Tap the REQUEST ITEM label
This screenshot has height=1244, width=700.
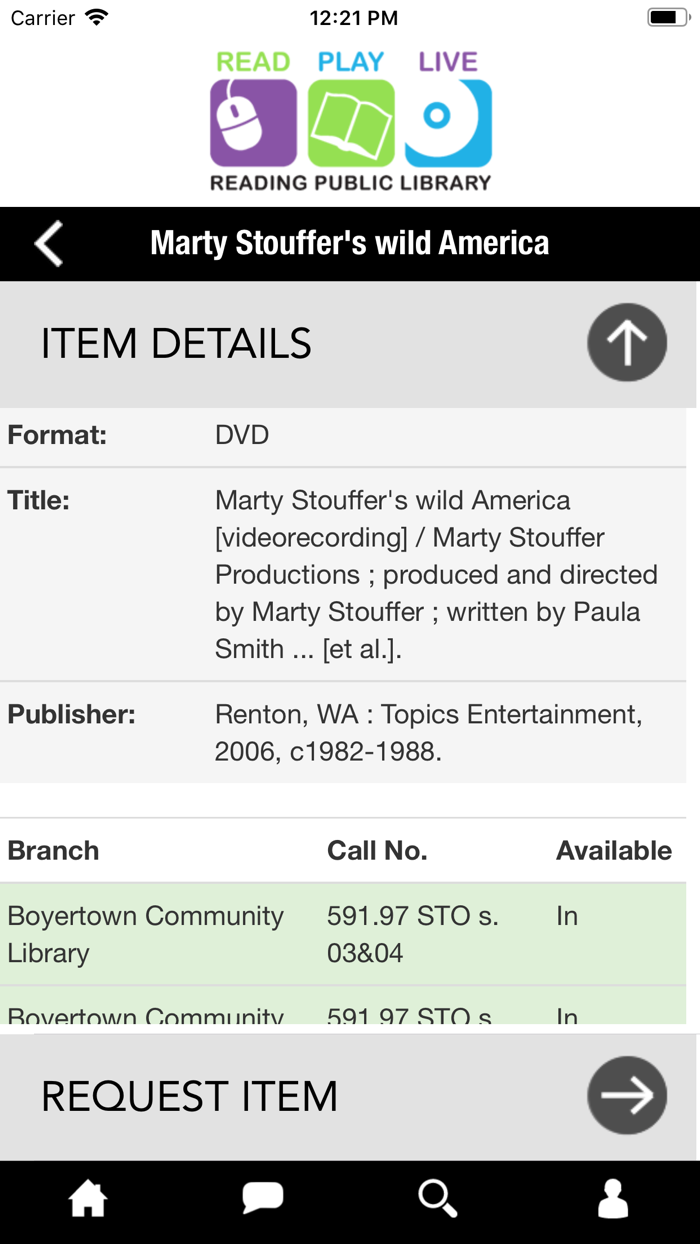(x=189, y=1096)
